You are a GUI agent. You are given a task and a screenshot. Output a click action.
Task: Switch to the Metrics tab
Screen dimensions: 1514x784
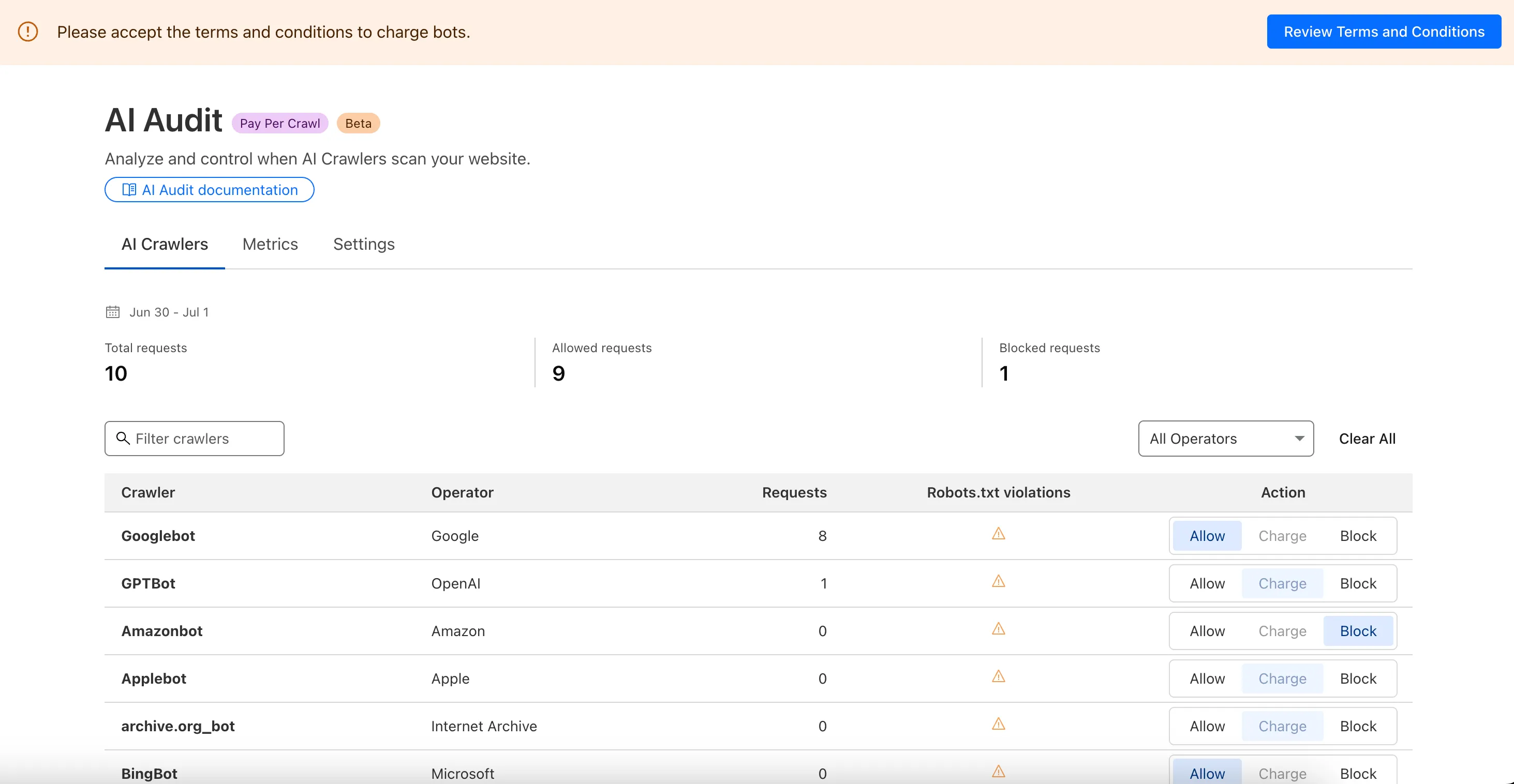[270, 244]
